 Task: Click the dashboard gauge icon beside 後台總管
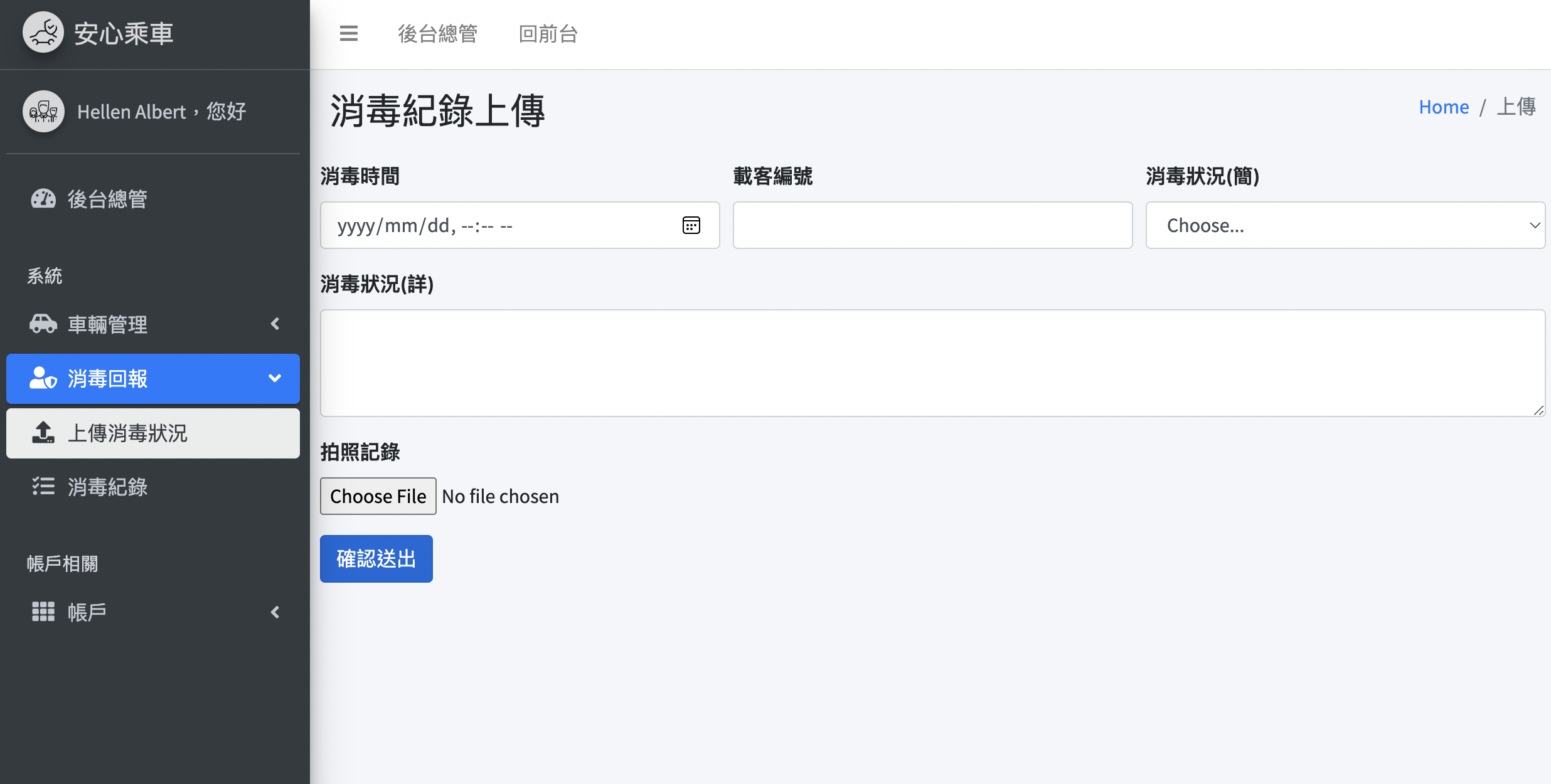click(x=43, y=199)
